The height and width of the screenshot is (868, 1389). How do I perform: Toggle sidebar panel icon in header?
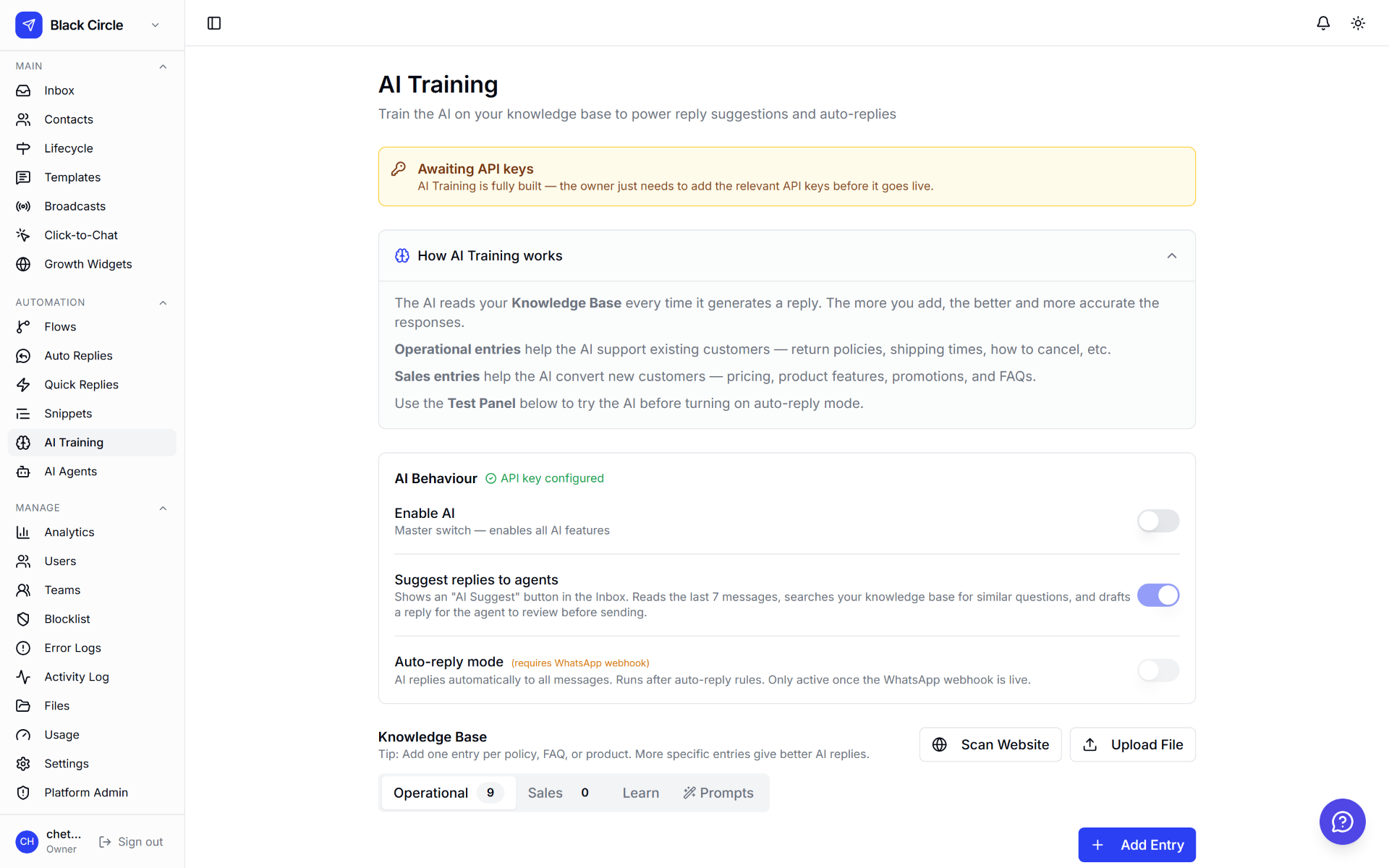click(x=214, y=23)
